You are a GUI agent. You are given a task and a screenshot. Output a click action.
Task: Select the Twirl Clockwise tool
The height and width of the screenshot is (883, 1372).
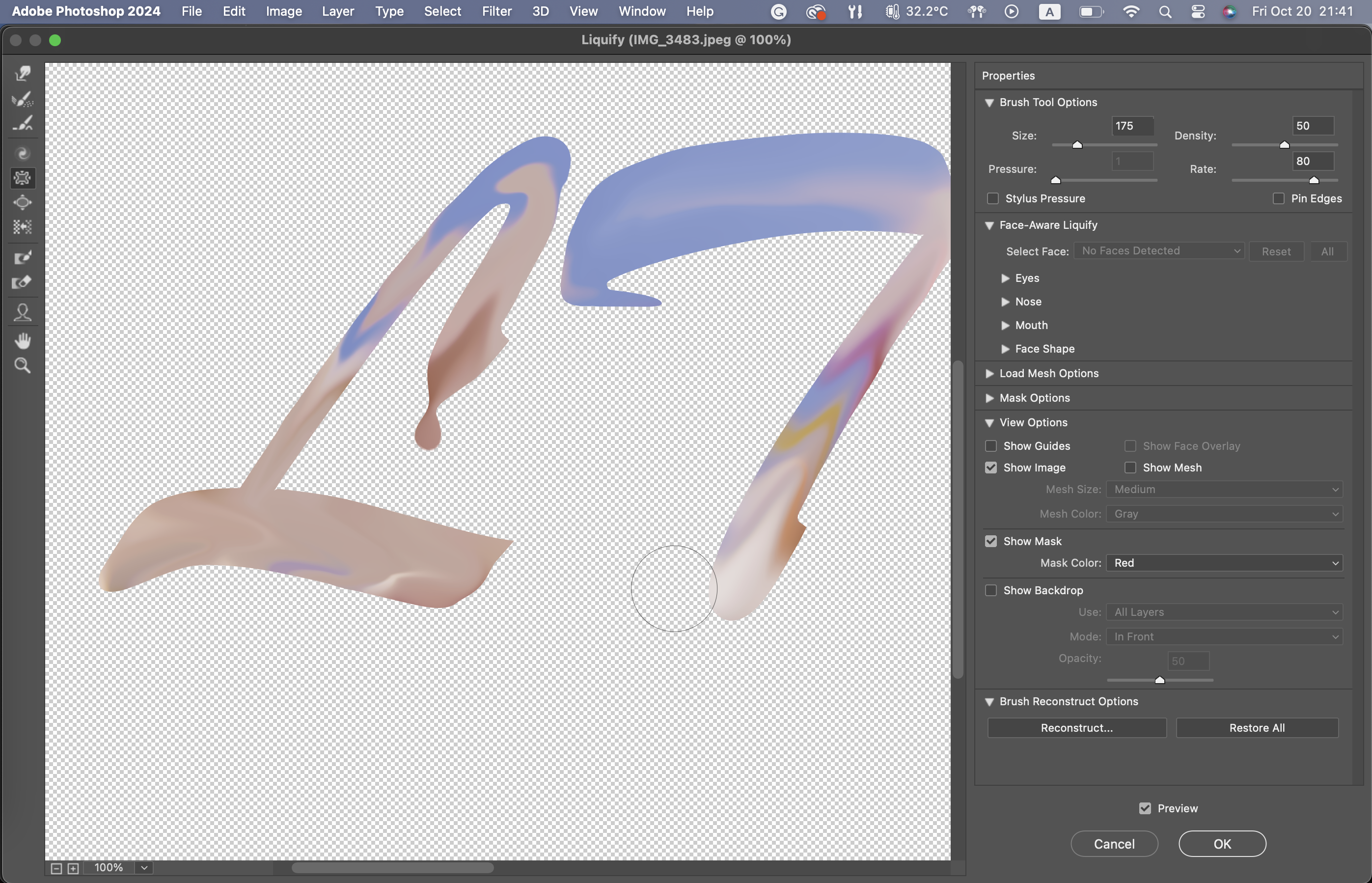coord(23,153)
